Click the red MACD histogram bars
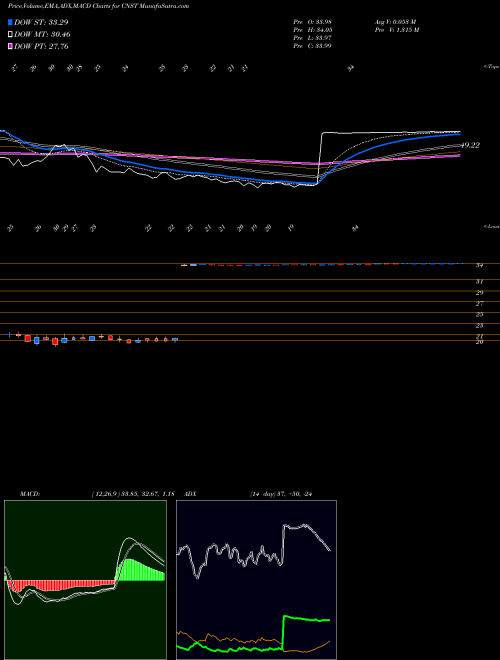Screen dimensions: 500x660 pos(63,585)
